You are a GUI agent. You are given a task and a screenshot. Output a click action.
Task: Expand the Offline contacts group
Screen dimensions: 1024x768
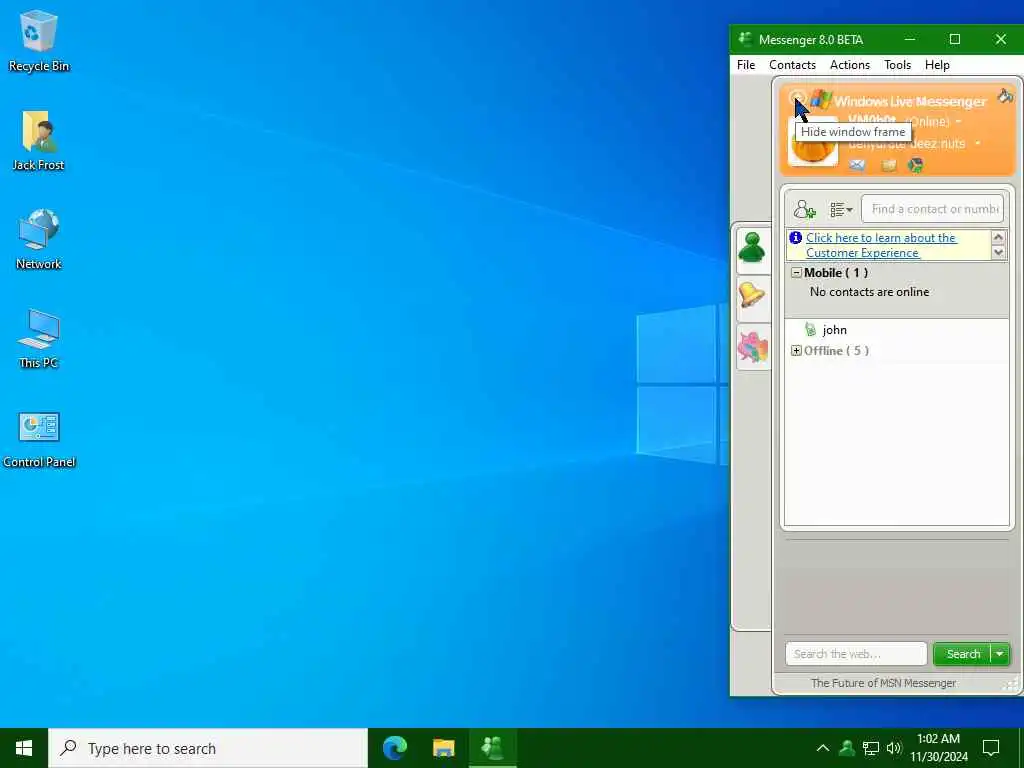796,351
